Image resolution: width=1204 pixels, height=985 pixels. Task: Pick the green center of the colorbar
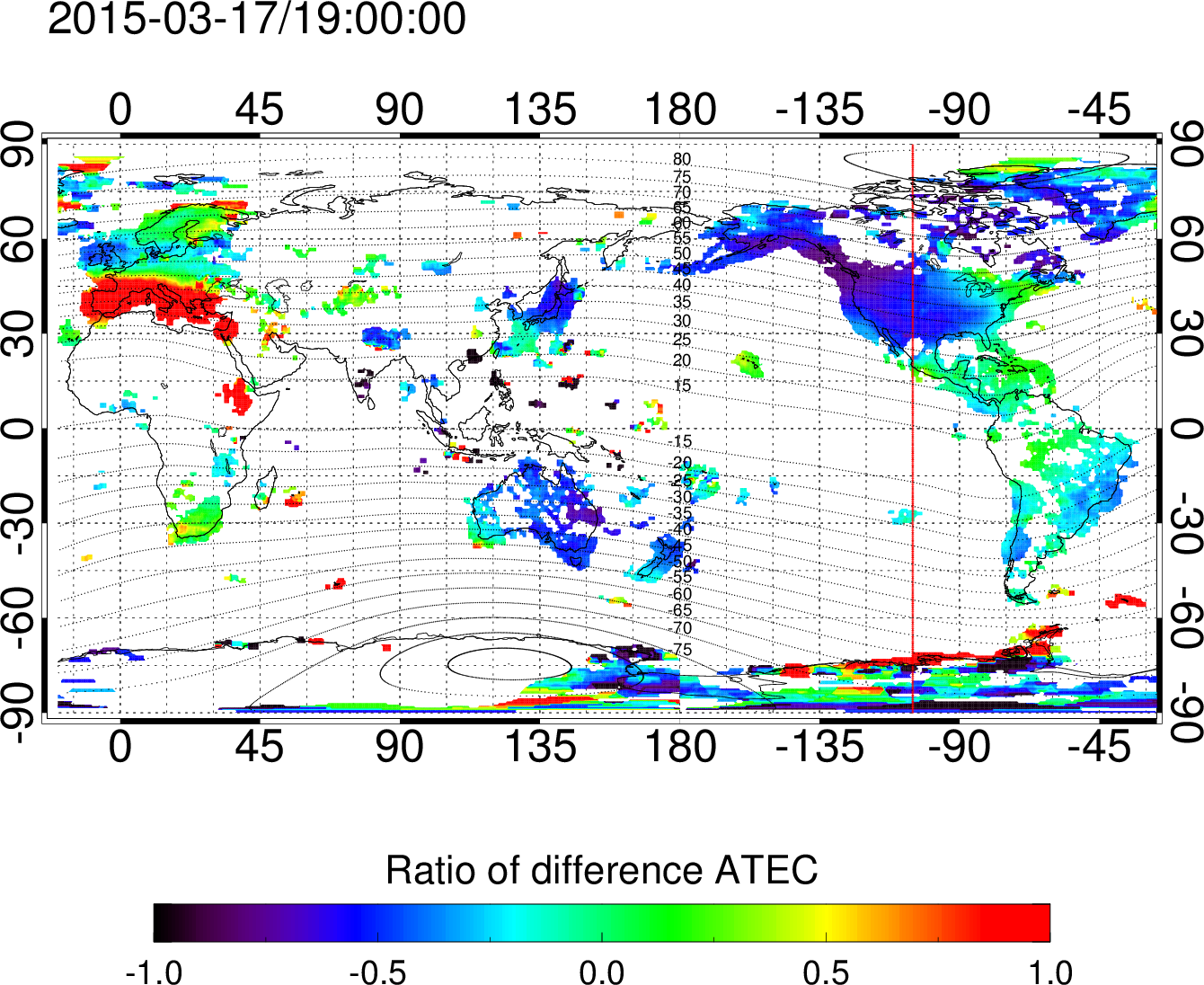(x=601, y=923)
